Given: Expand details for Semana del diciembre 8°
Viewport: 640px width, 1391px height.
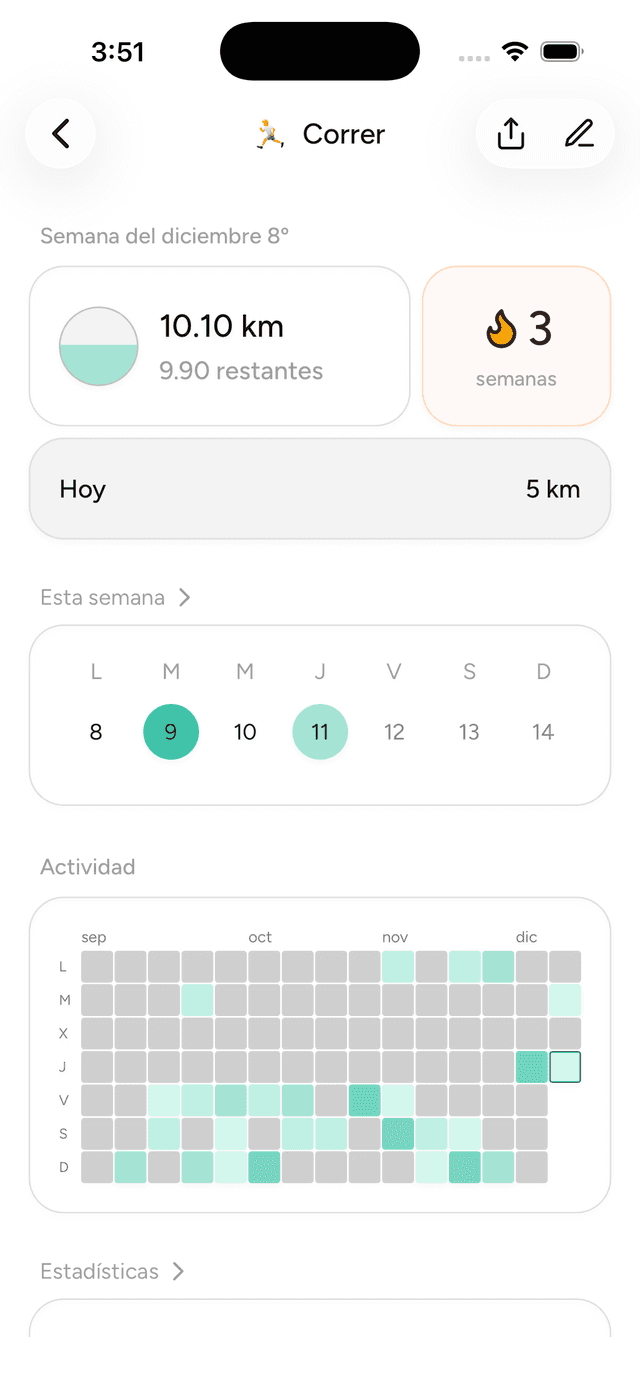Looking at the screenshot, I should [x=165, y=236].
